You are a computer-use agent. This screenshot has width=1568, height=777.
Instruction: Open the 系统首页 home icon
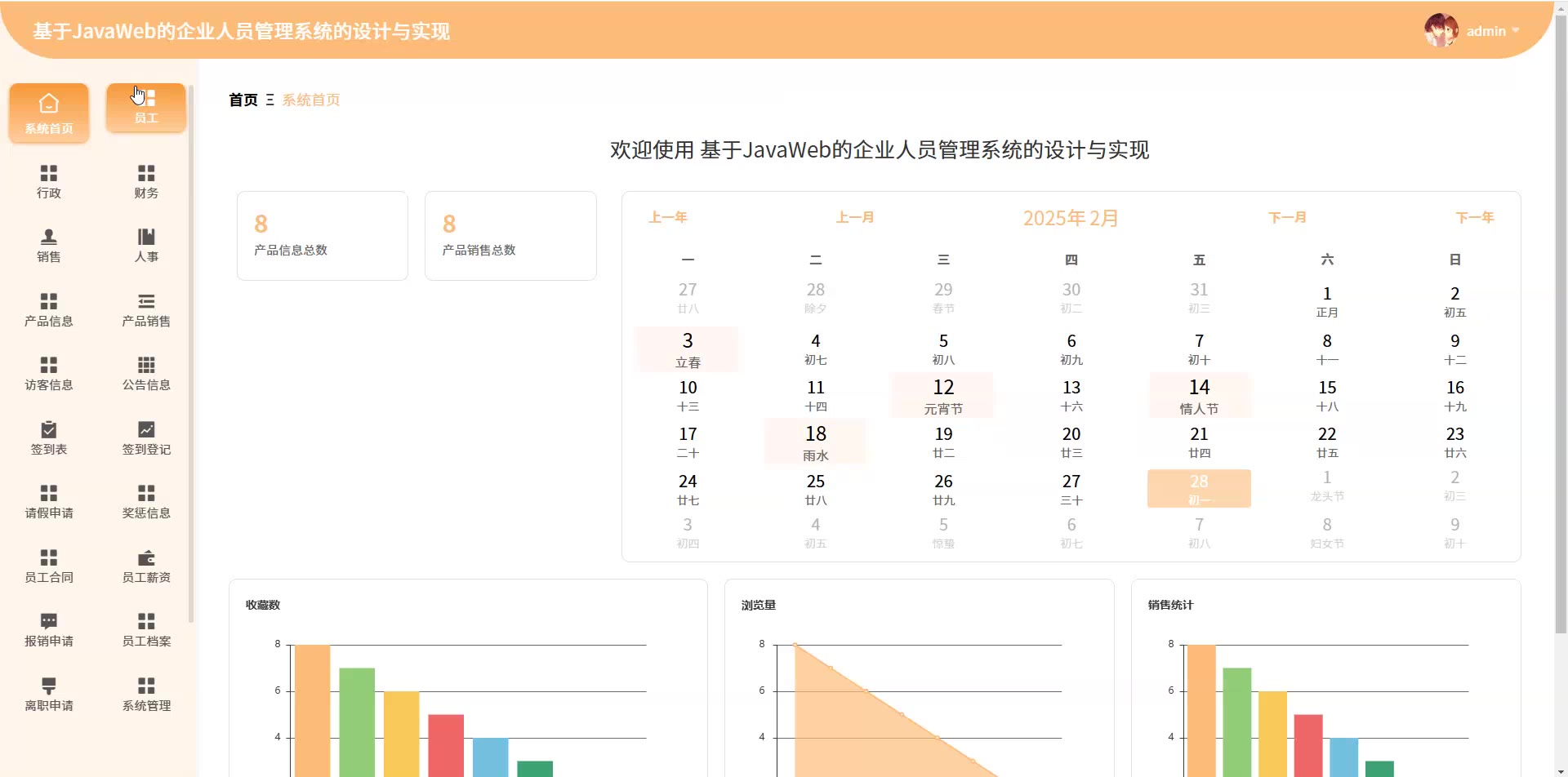tap(49, 104)
